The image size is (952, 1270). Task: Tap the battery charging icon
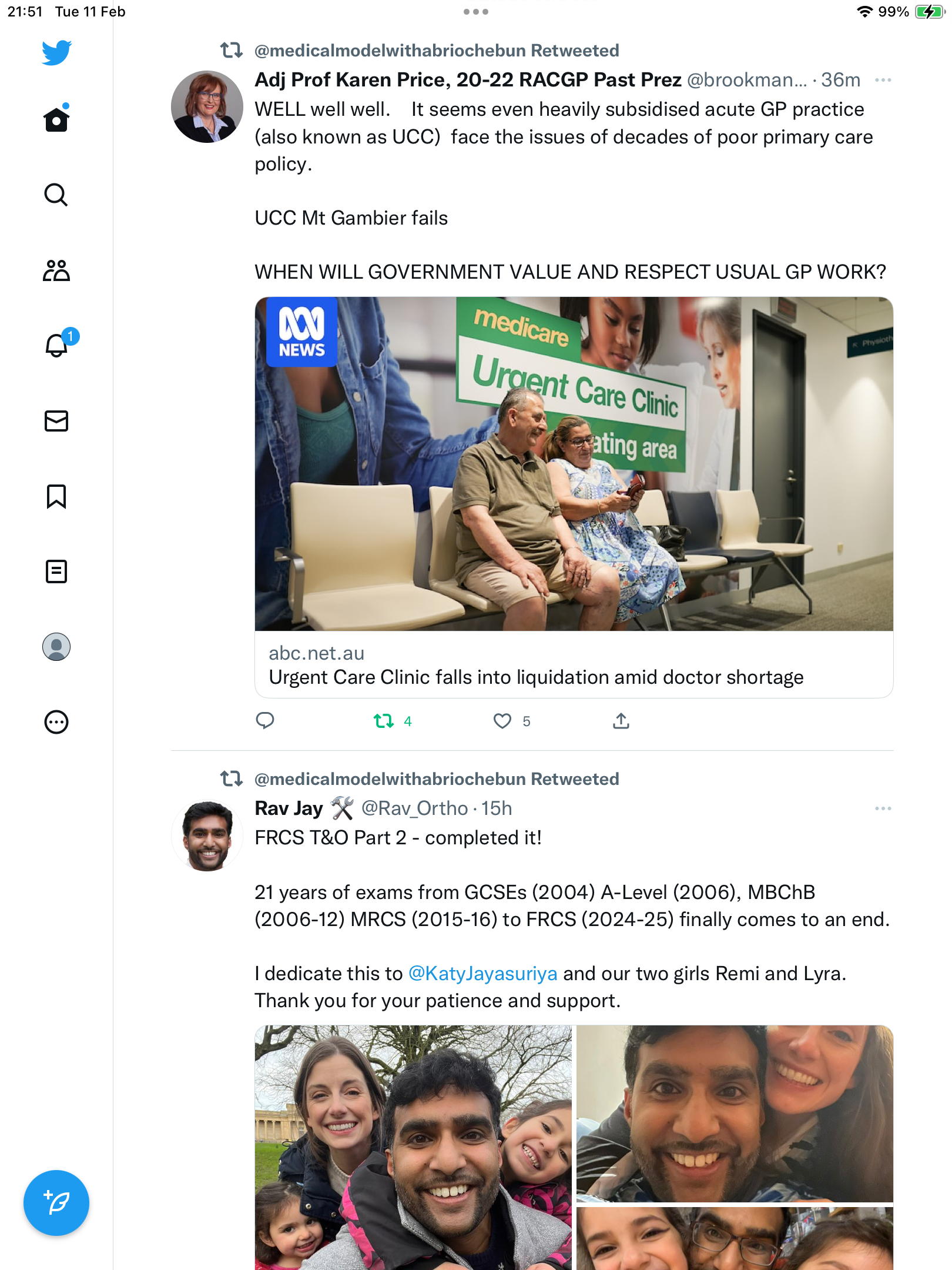[929, 12]
